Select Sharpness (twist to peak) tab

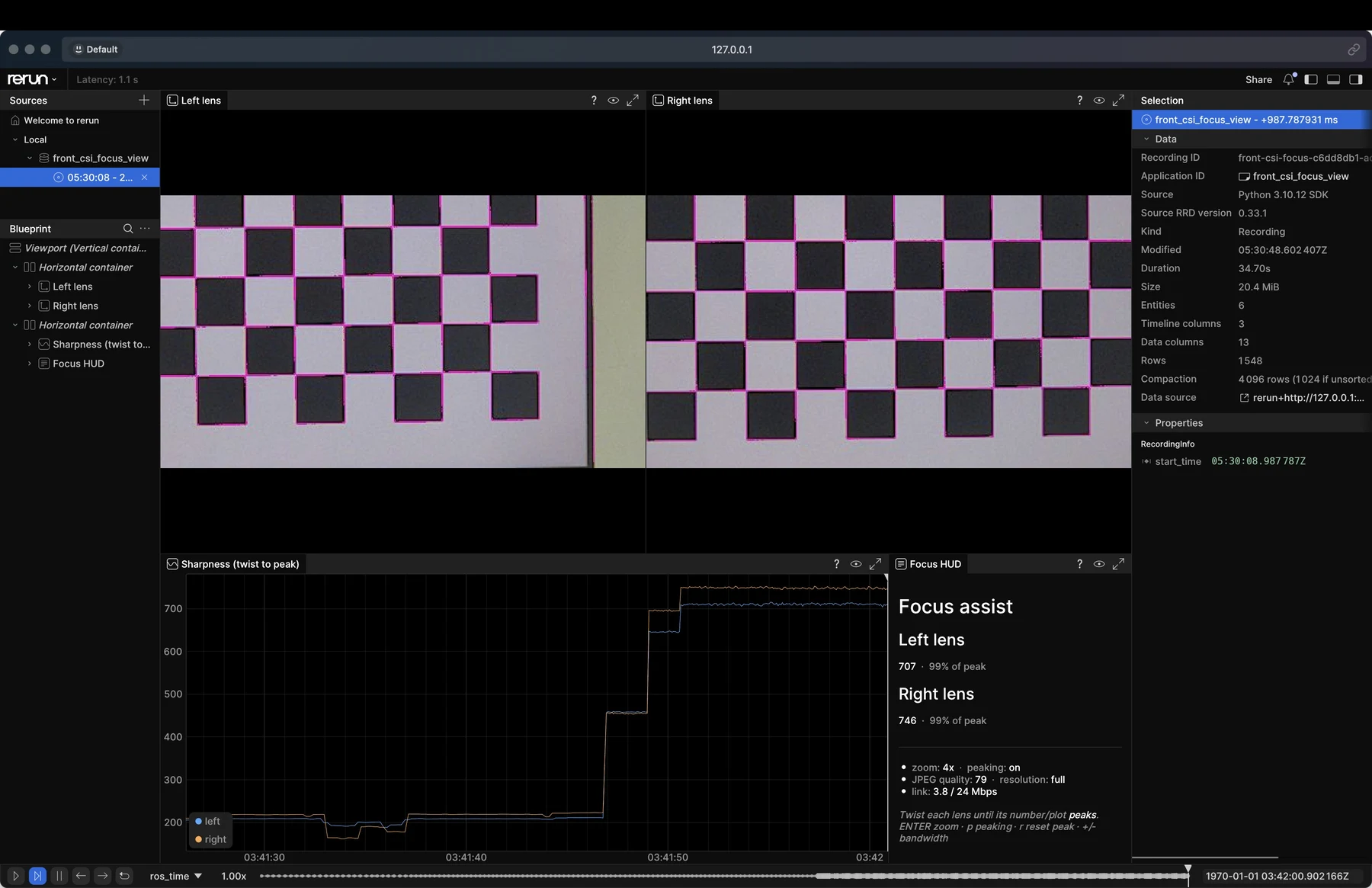click(x=233, y=564)
